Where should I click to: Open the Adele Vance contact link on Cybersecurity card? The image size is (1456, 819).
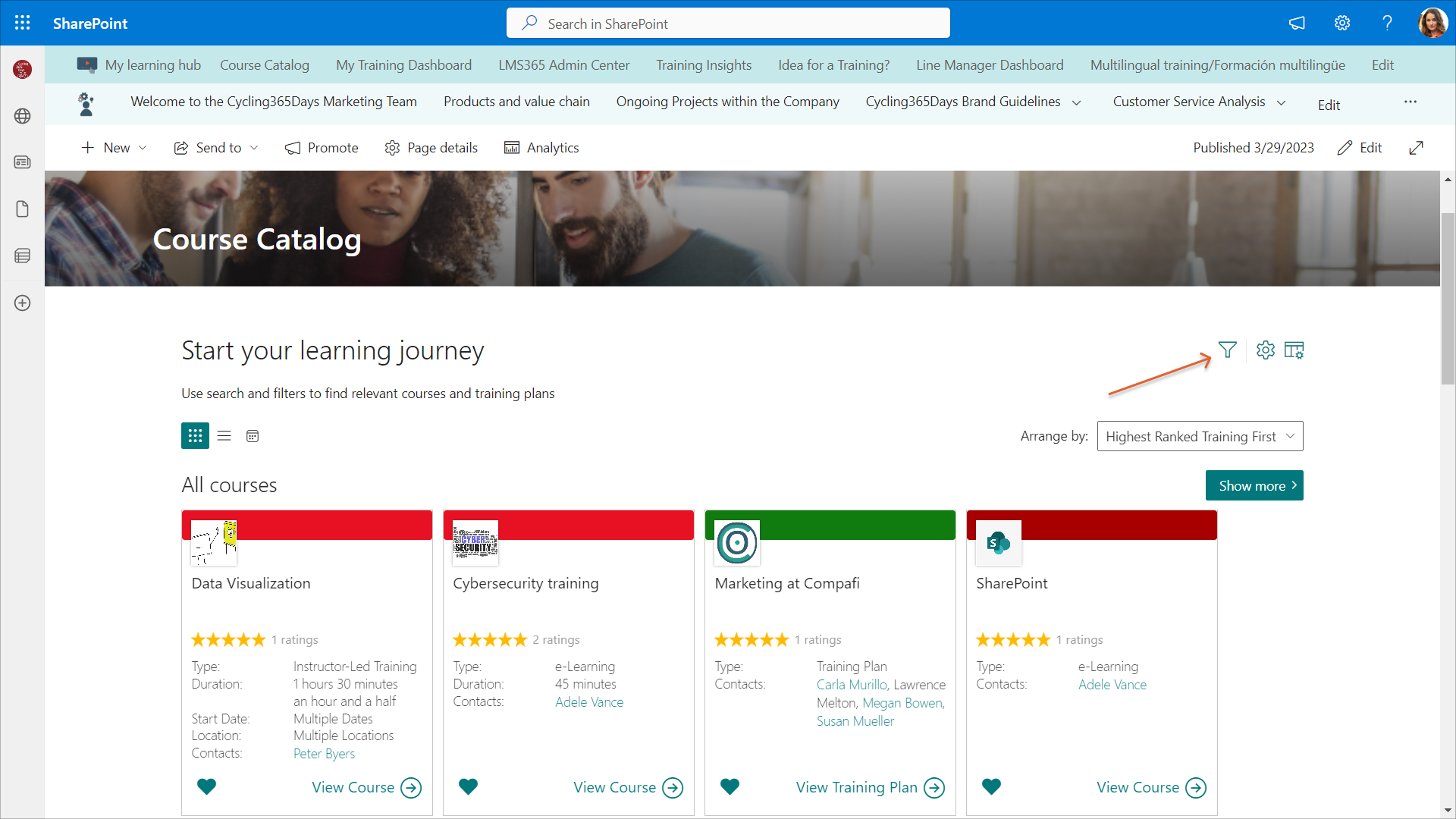588,702
